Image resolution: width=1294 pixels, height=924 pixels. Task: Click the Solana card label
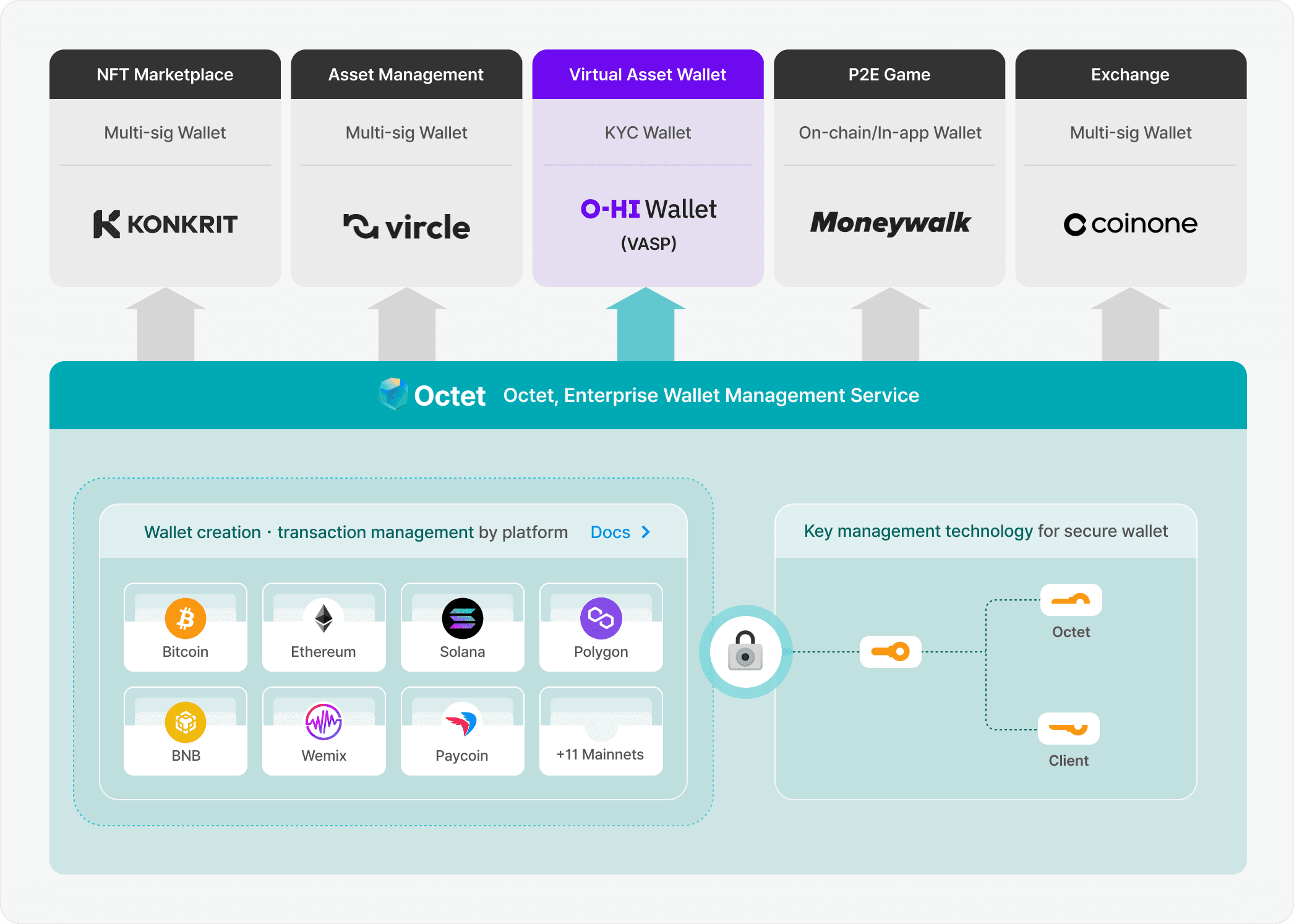tap(463, 652)
